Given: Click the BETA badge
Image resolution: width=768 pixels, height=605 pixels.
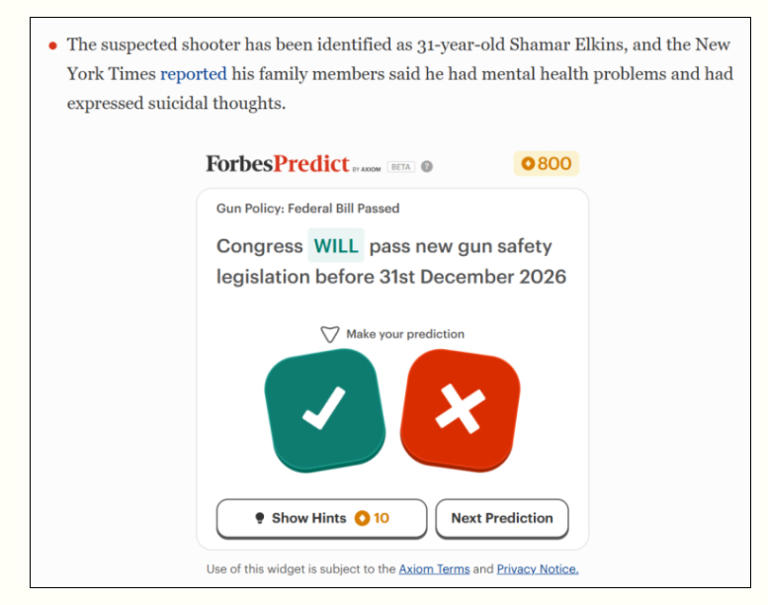Looking at the screenshot, I should click(x=402, y=167).
